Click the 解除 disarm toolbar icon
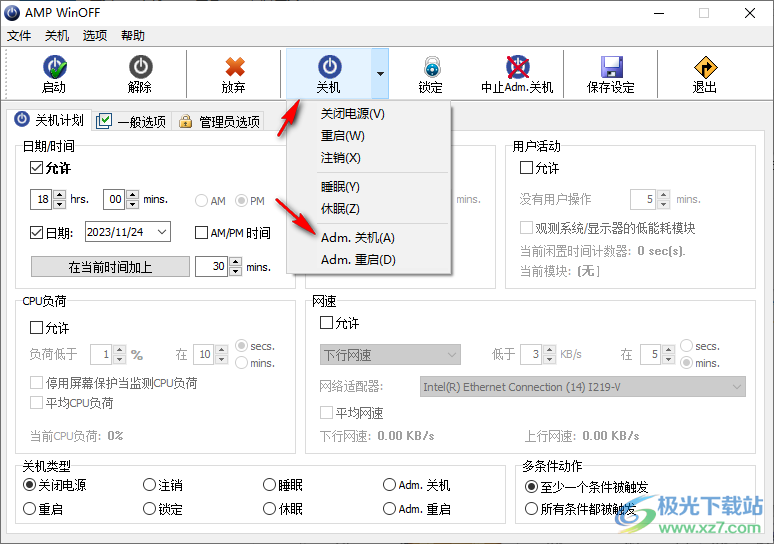This screenshot has width=774, height=544. pos(141,67)
